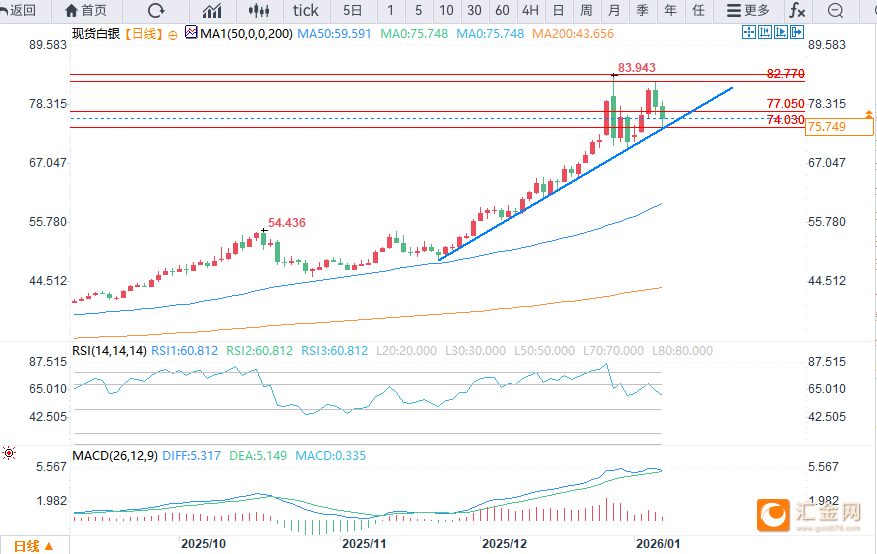Open the fx indicator functions

tap(796, 10)
